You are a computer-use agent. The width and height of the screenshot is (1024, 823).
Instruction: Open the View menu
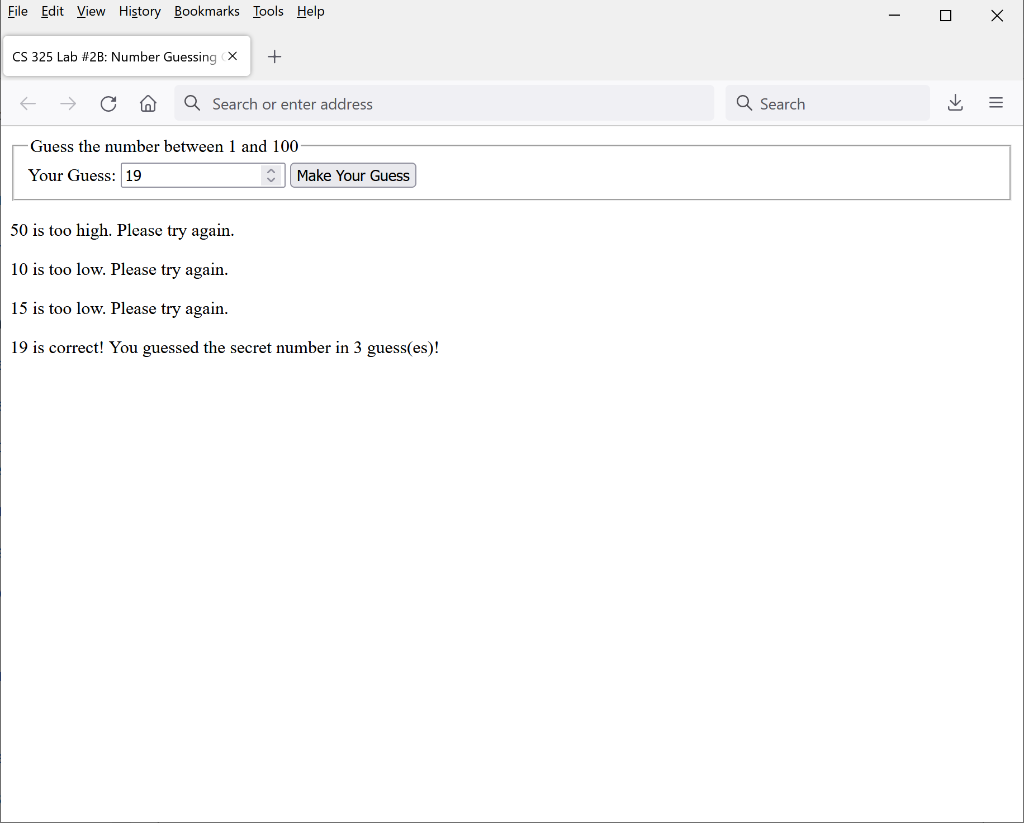tap(91, 12)
